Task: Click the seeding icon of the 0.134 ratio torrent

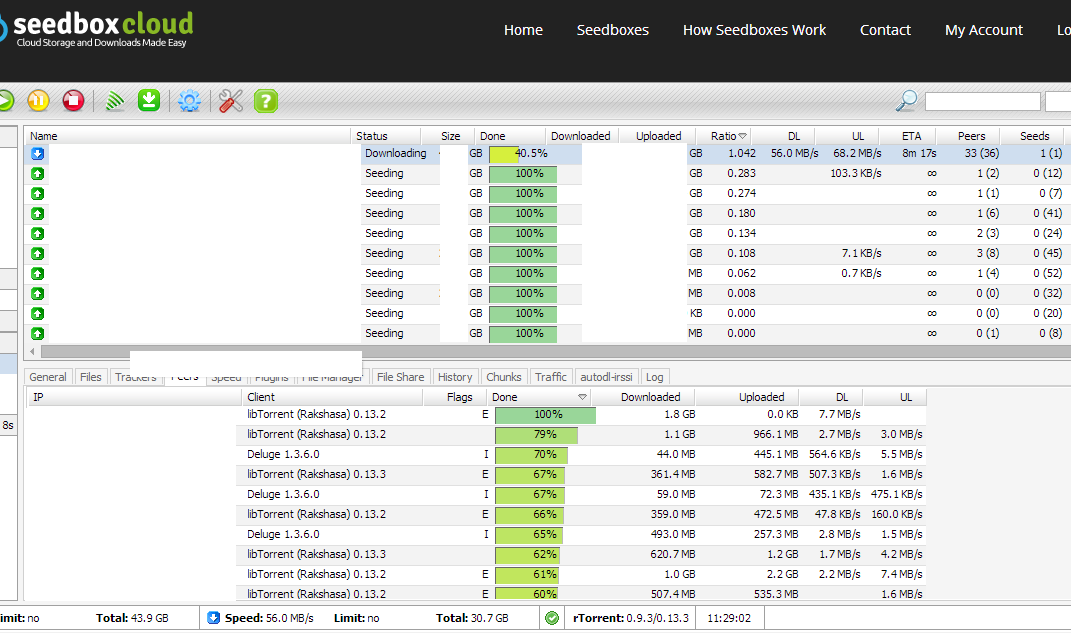Action: 38,234
